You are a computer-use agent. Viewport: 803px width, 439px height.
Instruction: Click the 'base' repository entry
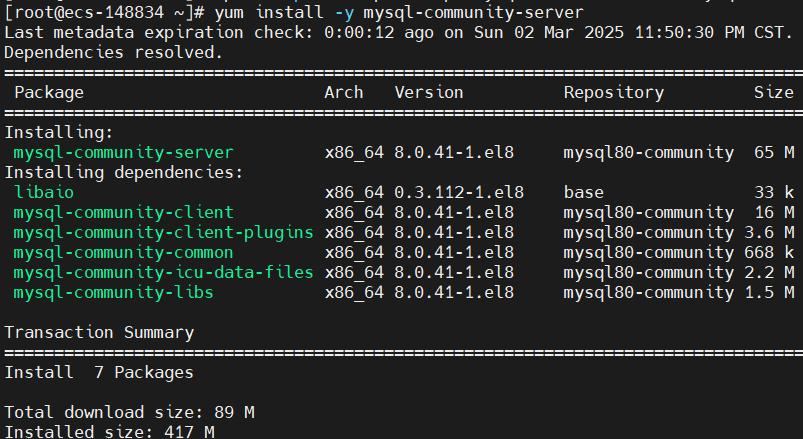583,192
